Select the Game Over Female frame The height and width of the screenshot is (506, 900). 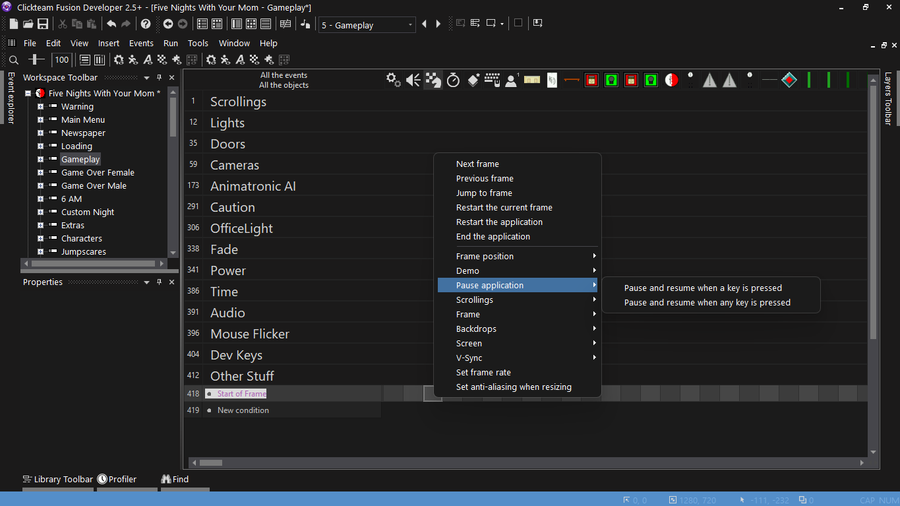point(98,173)
